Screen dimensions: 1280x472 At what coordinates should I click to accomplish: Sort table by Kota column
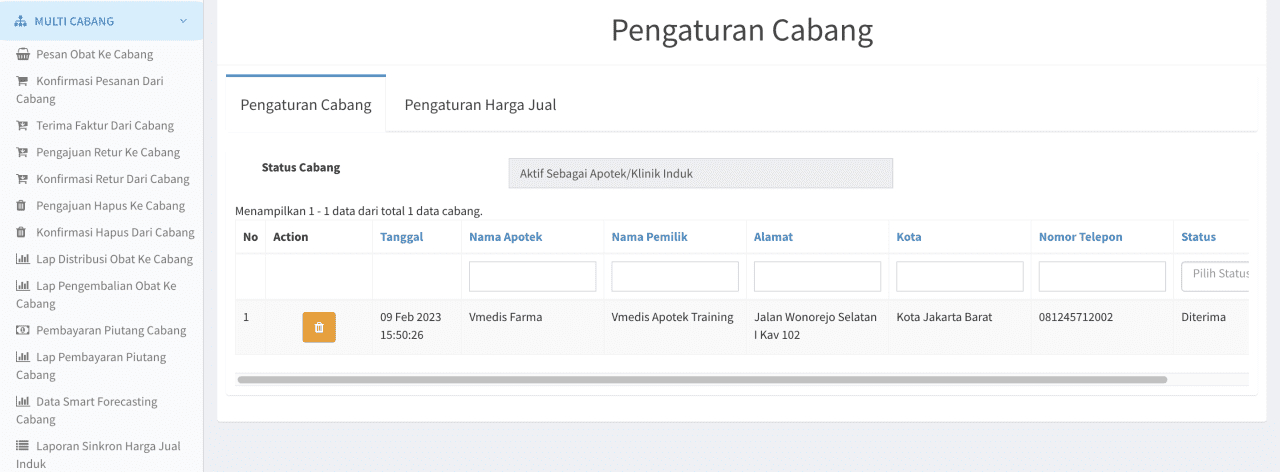[x=909, y=237]
